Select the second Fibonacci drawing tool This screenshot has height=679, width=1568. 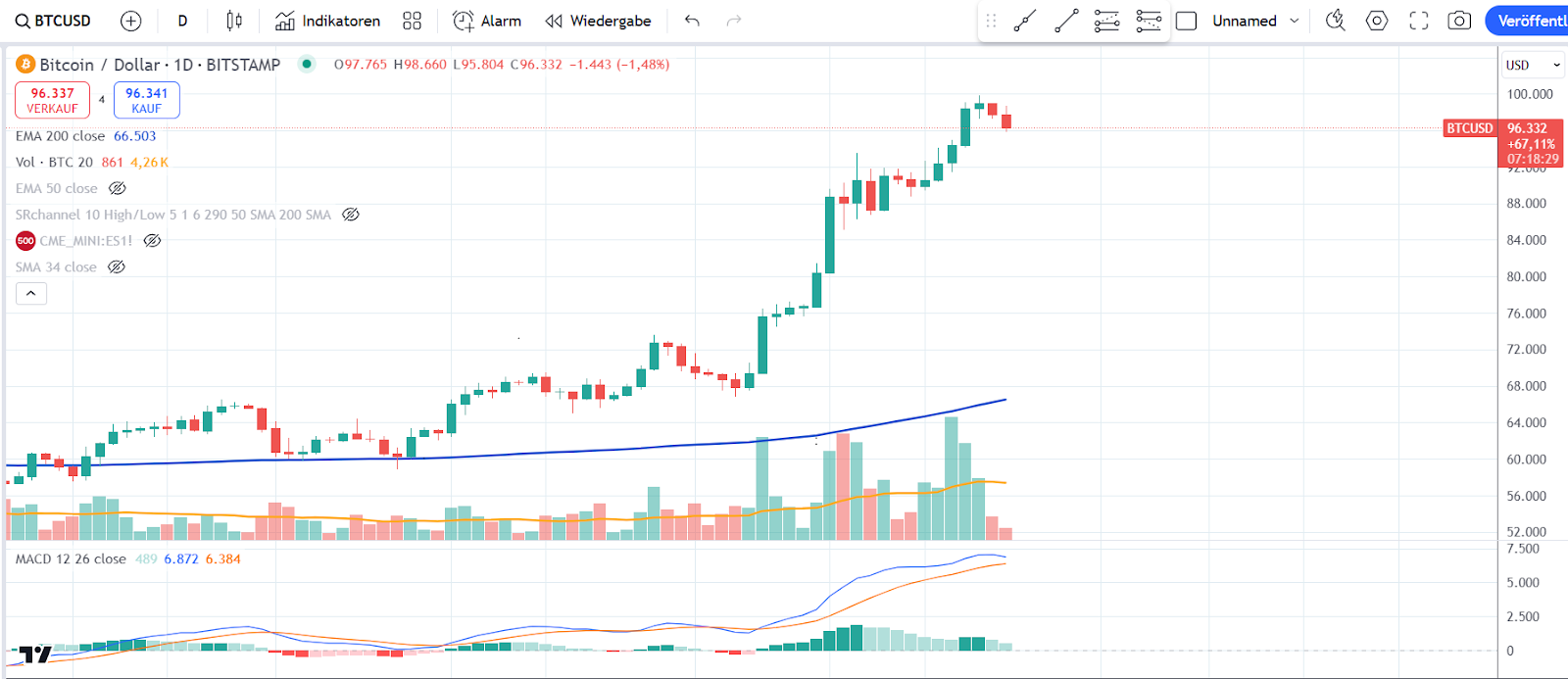[1149, 21]
